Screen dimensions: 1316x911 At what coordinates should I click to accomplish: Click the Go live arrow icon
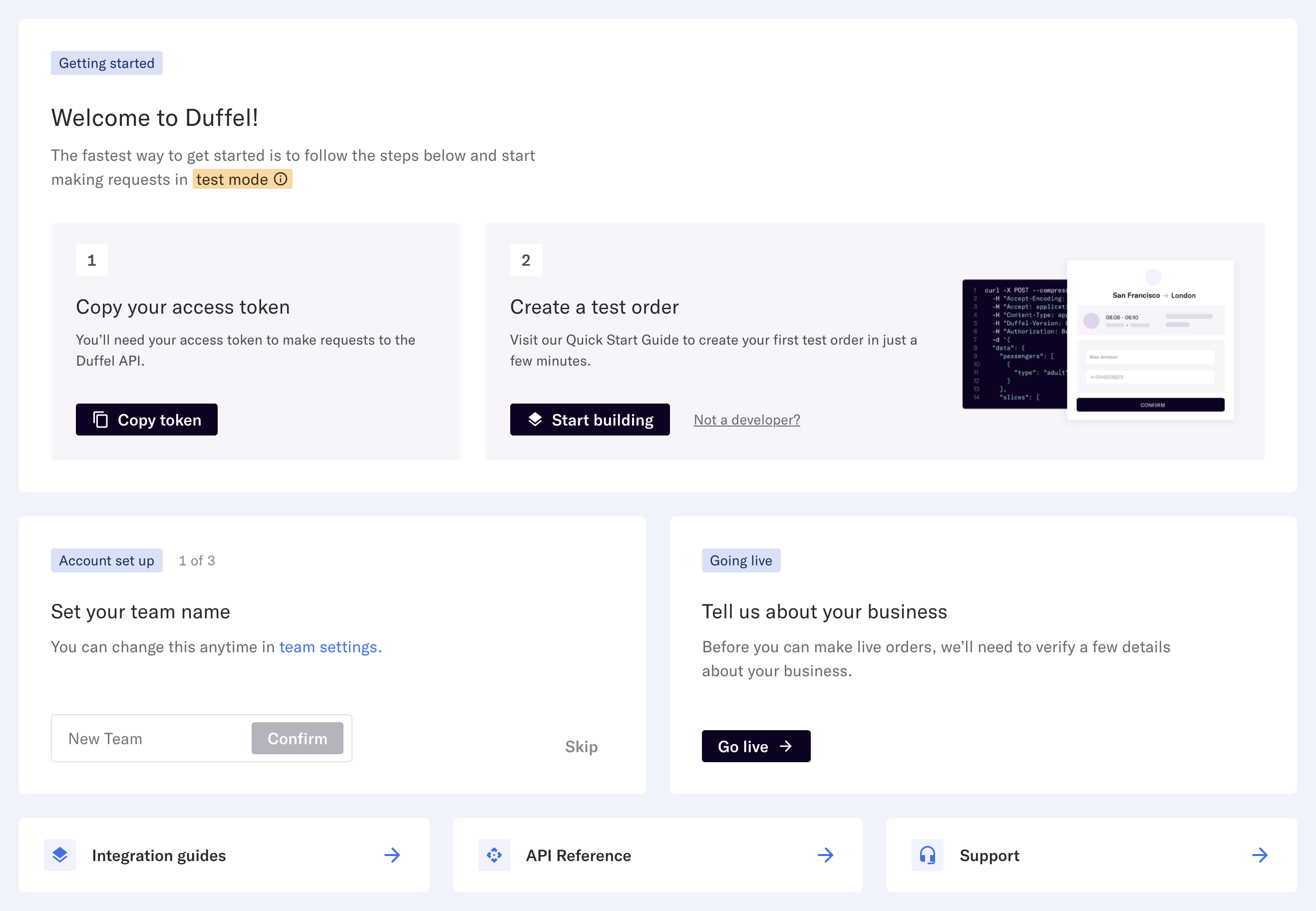(787, 745)
